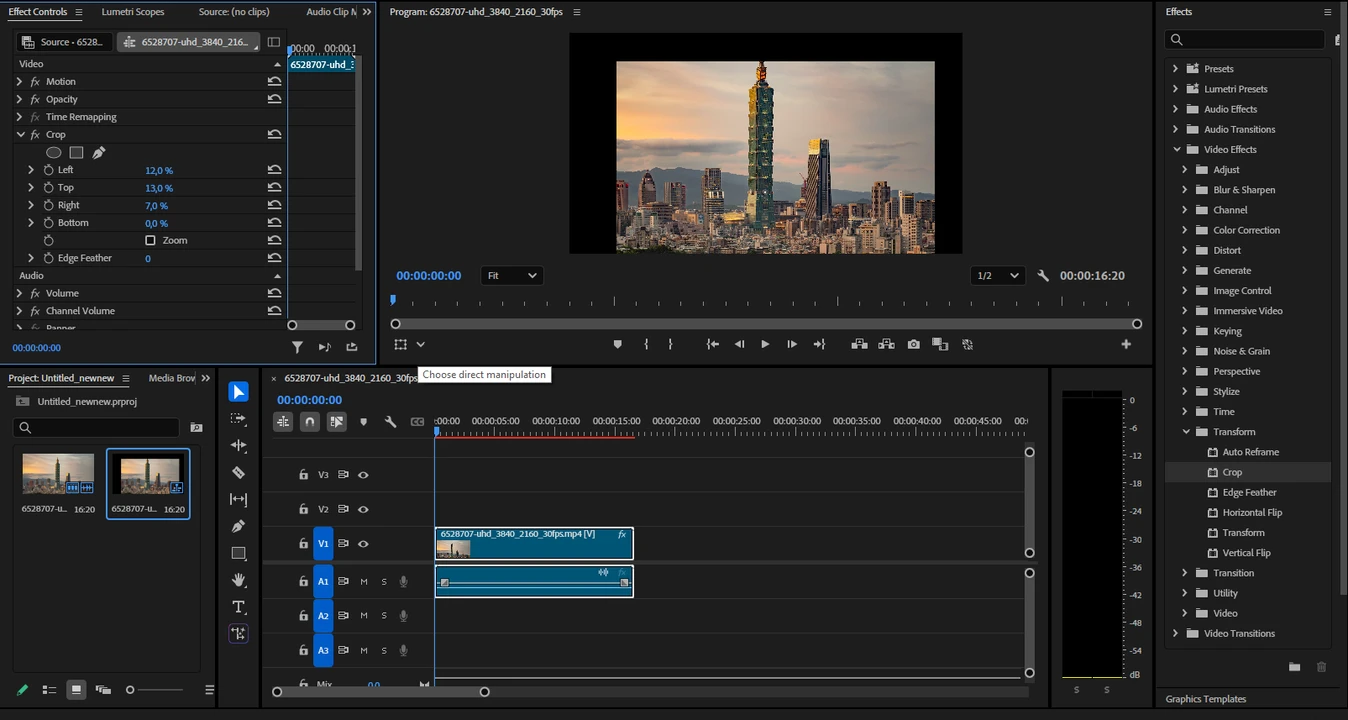The width and height of the screenshot is (1348, 720).
Task: Click the Lift icon under Program monitor
Action: [x=858, y=344]
